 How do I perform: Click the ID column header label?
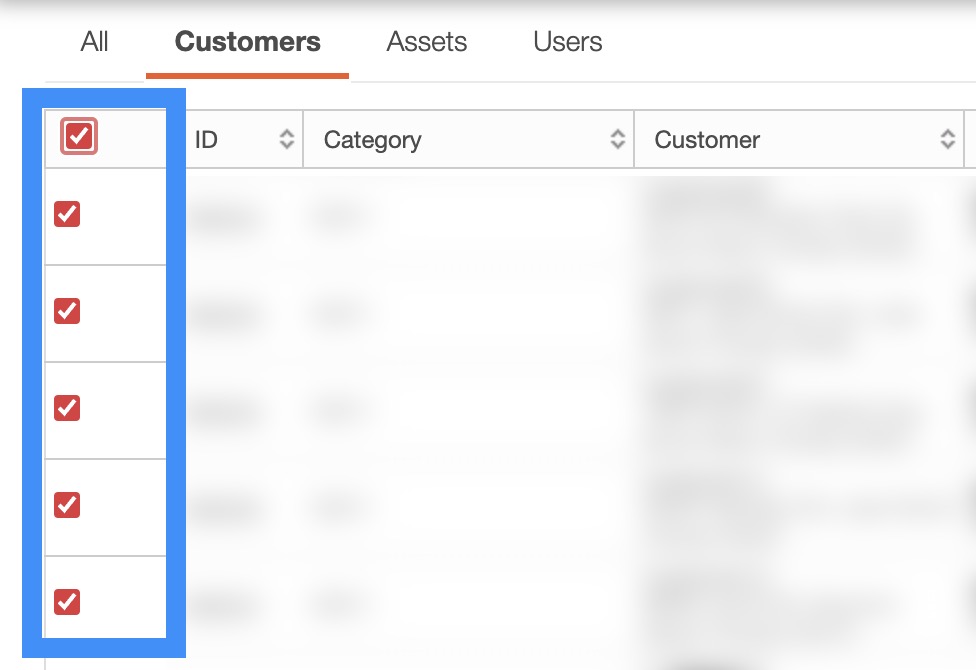[x=206, y=140]
